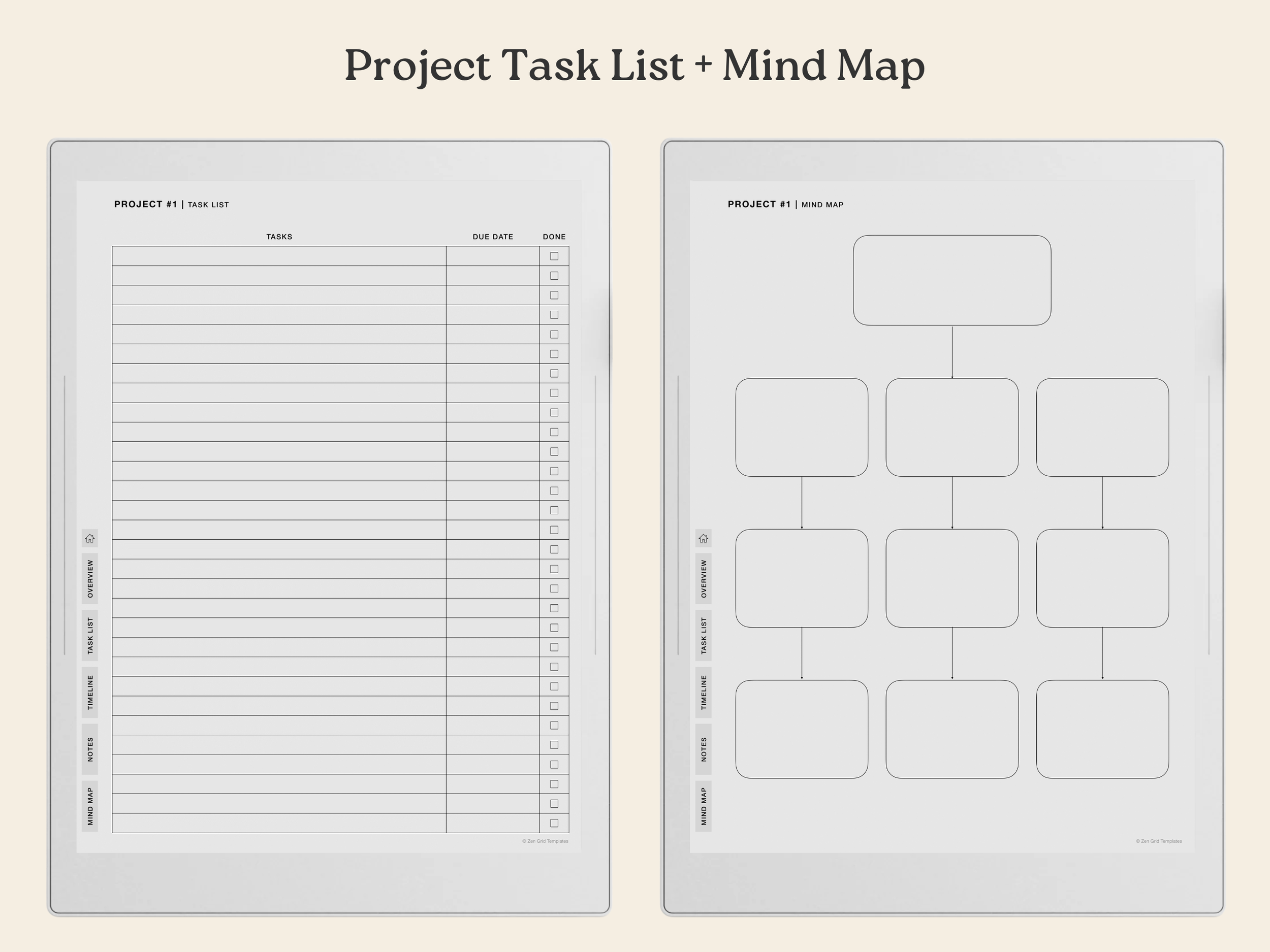The width and height of the screenshot is (1270, 952).
Task: Click home icon on mind map page
Action: (703, 538)
